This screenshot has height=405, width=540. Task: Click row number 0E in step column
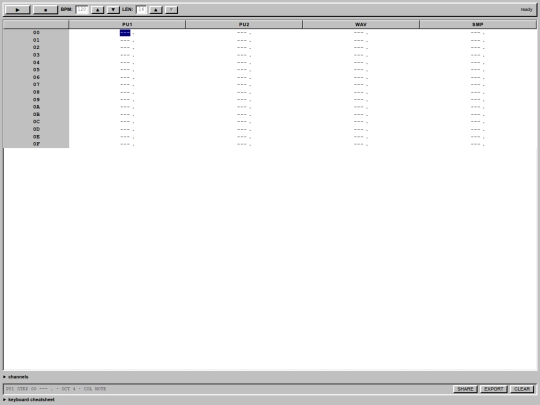[36, 137]
